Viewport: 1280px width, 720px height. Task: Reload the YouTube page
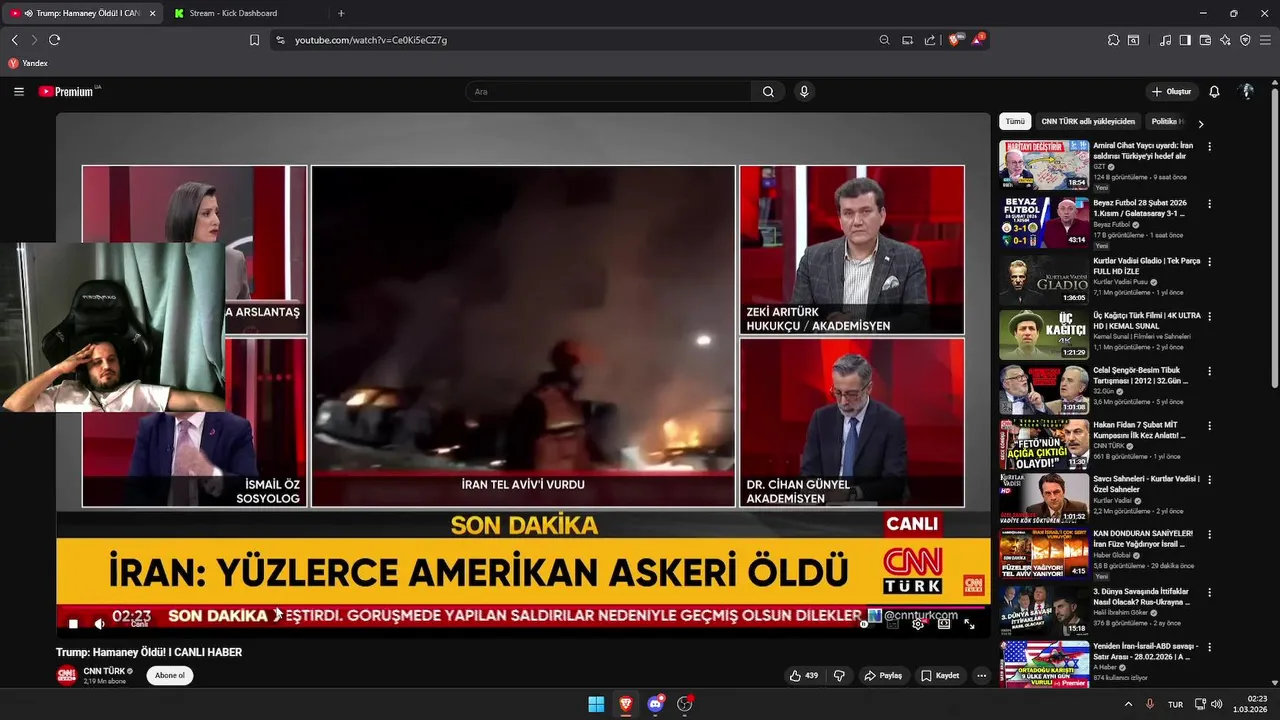click(54, 40)
